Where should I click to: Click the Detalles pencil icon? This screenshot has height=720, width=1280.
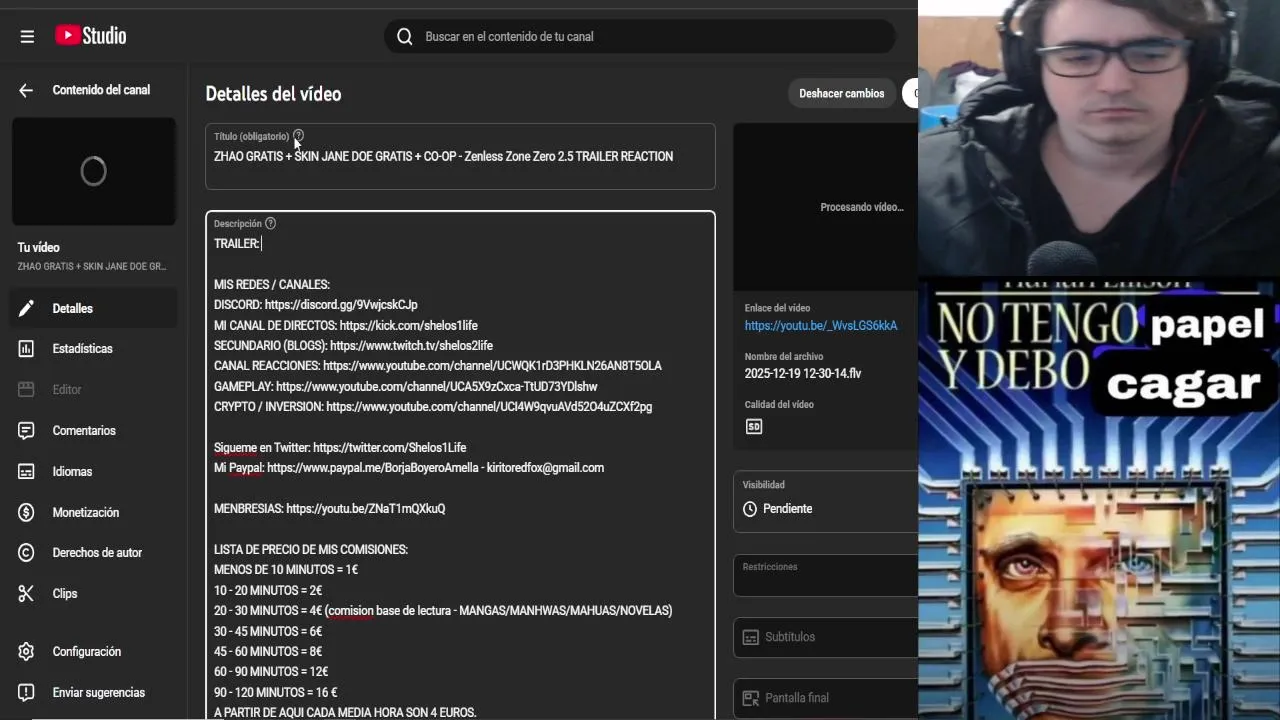pyautogui.click(x=27, y=308)
